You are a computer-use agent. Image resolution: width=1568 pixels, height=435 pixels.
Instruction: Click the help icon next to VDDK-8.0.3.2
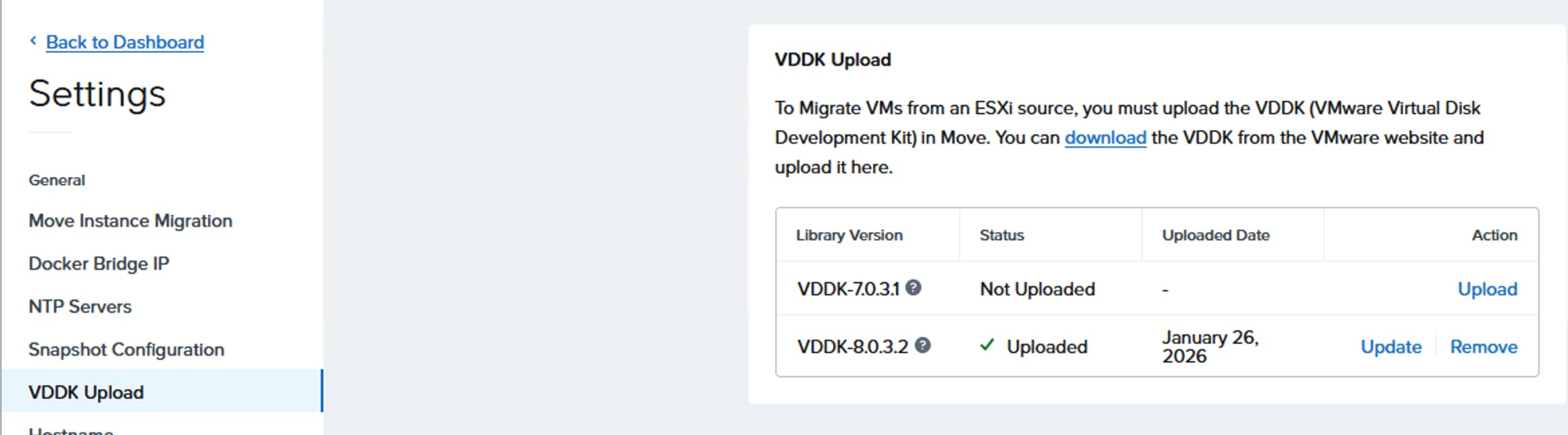pyautogui.click(x=923, y=346)
